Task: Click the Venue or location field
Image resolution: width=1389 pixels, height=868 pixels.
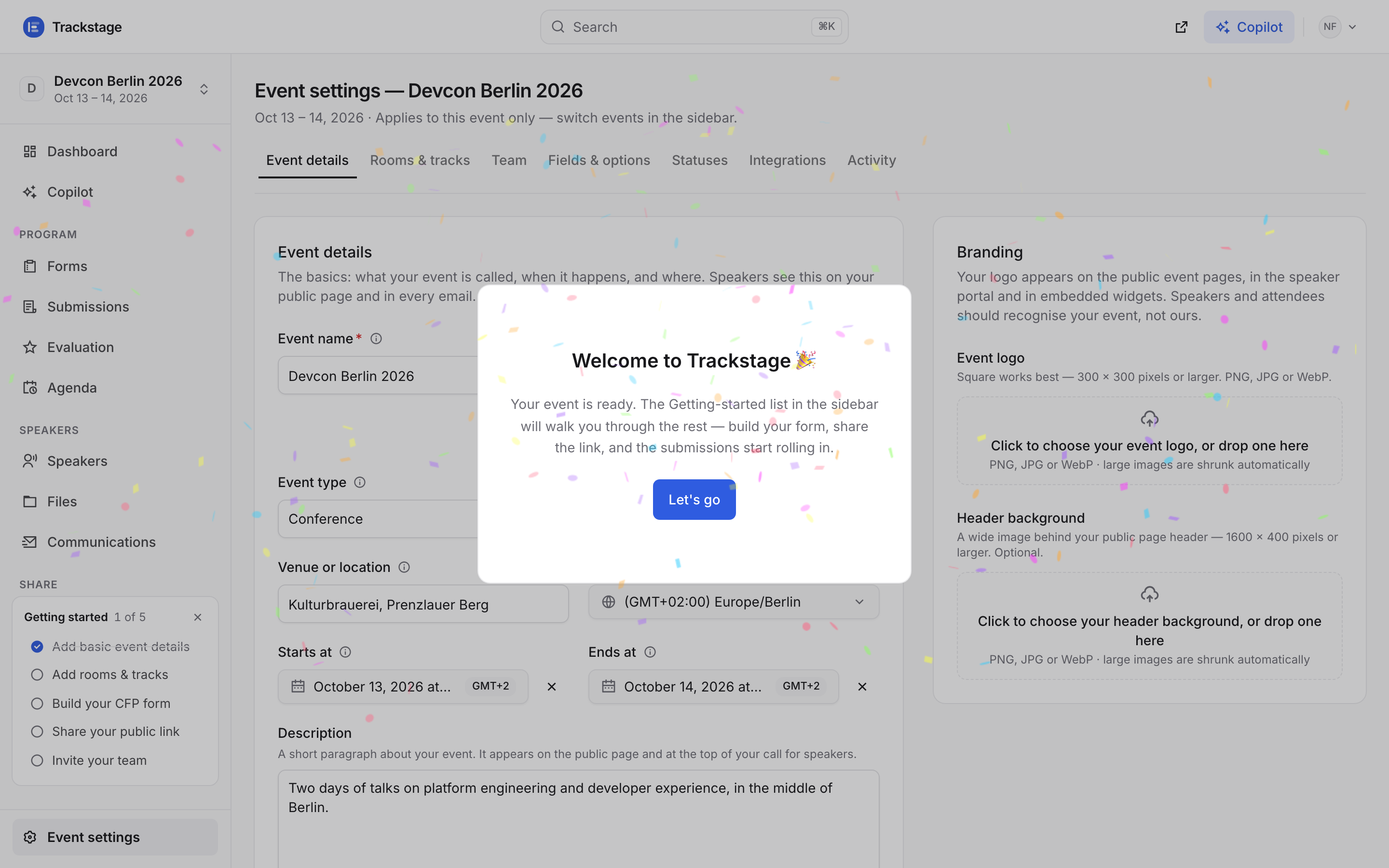Action: click(423, 604)
